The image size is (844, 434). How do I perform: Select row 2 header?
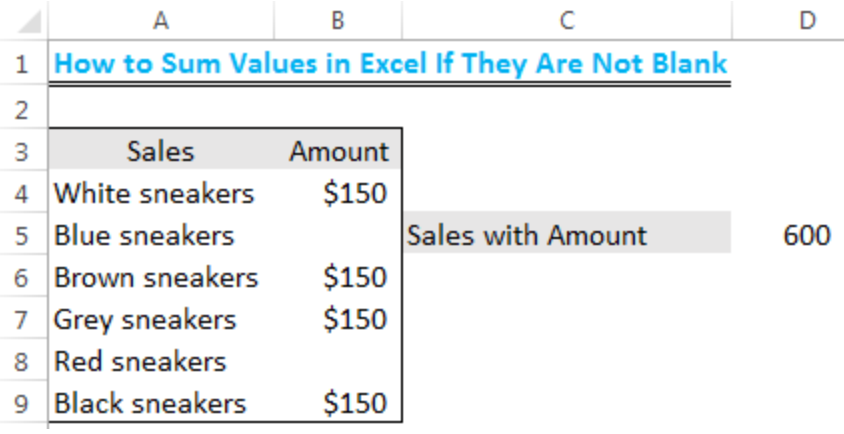[22, 108]
